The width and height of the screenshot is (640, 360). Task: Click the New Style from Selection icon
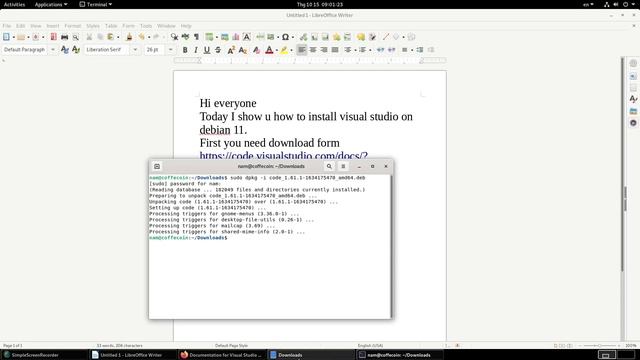[x=76, y=50]
